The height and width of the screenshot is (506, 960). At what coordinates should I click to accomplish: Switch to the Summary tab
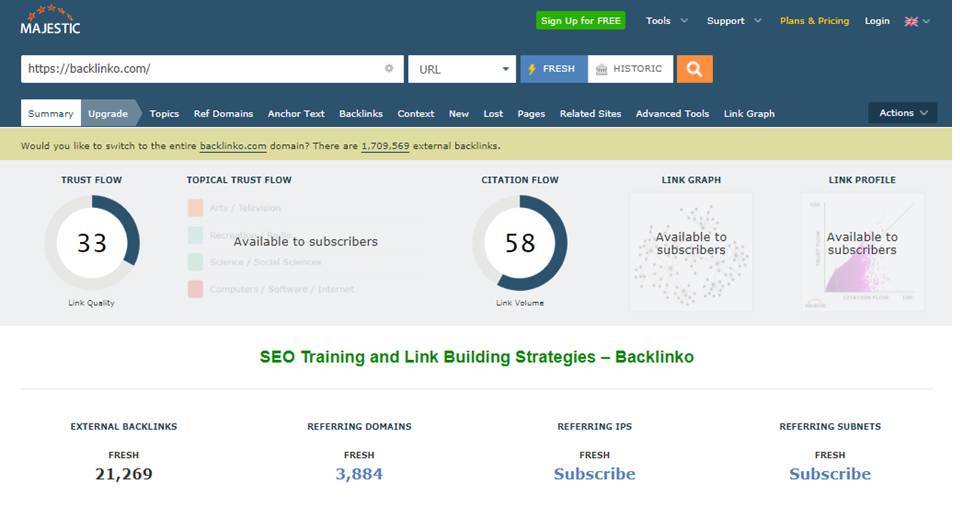[x=51, y=113]
